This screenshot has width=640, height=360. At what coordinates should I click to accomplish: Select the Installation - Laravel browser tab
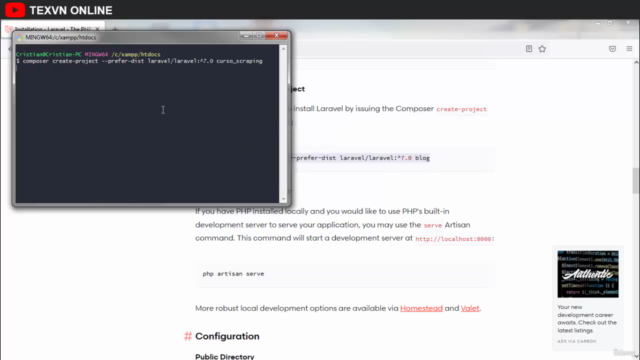click(x=52, y=29)
